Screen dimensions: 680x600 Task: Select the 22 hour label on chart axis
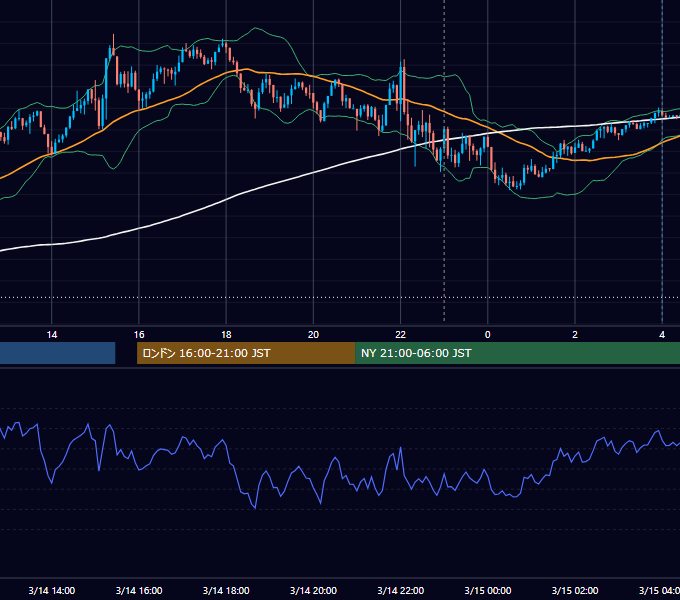coord(400,335)
